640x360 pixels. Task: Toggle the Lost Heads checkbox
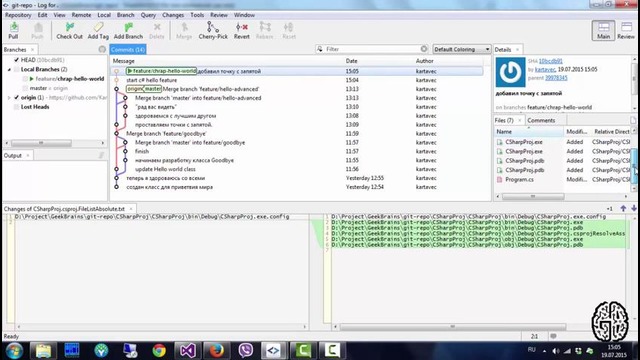pyautogui.click(x=16, y=107)
